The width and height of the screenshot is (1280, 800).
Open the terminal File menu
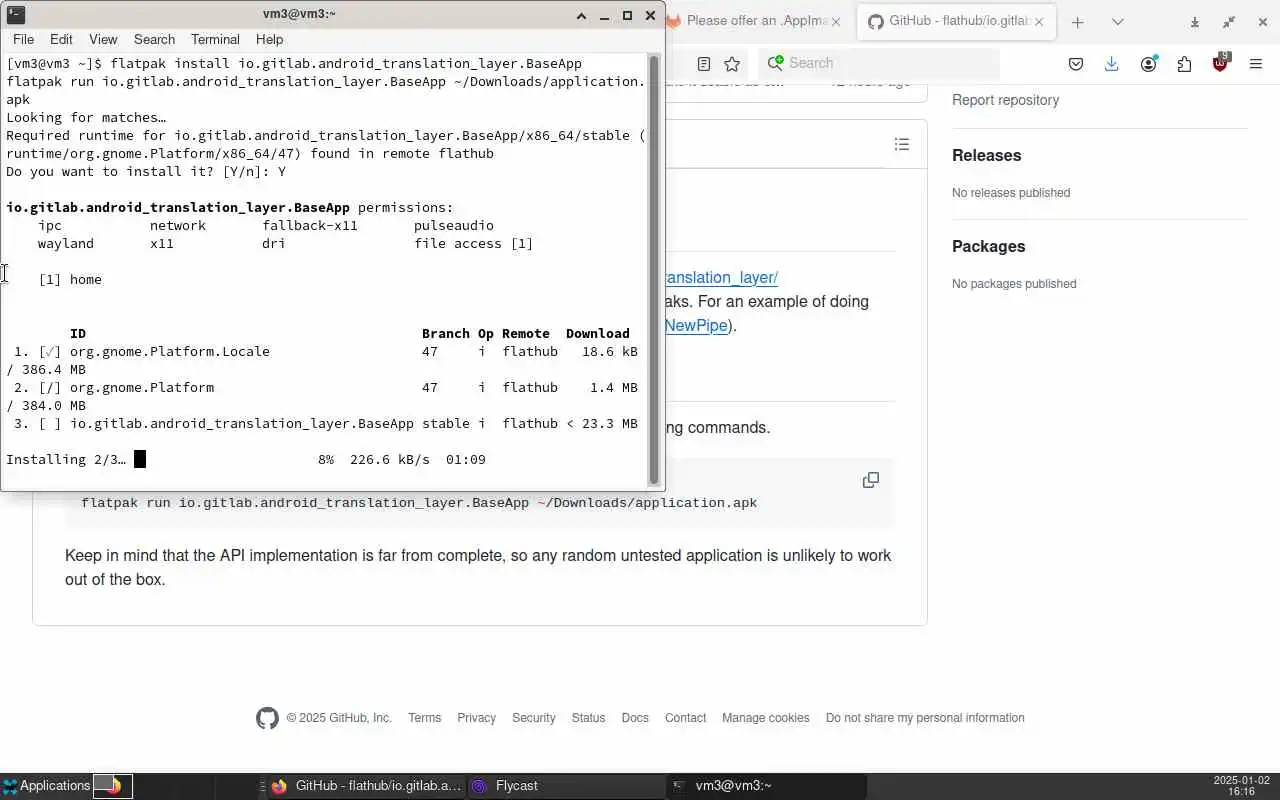[23, 39]
